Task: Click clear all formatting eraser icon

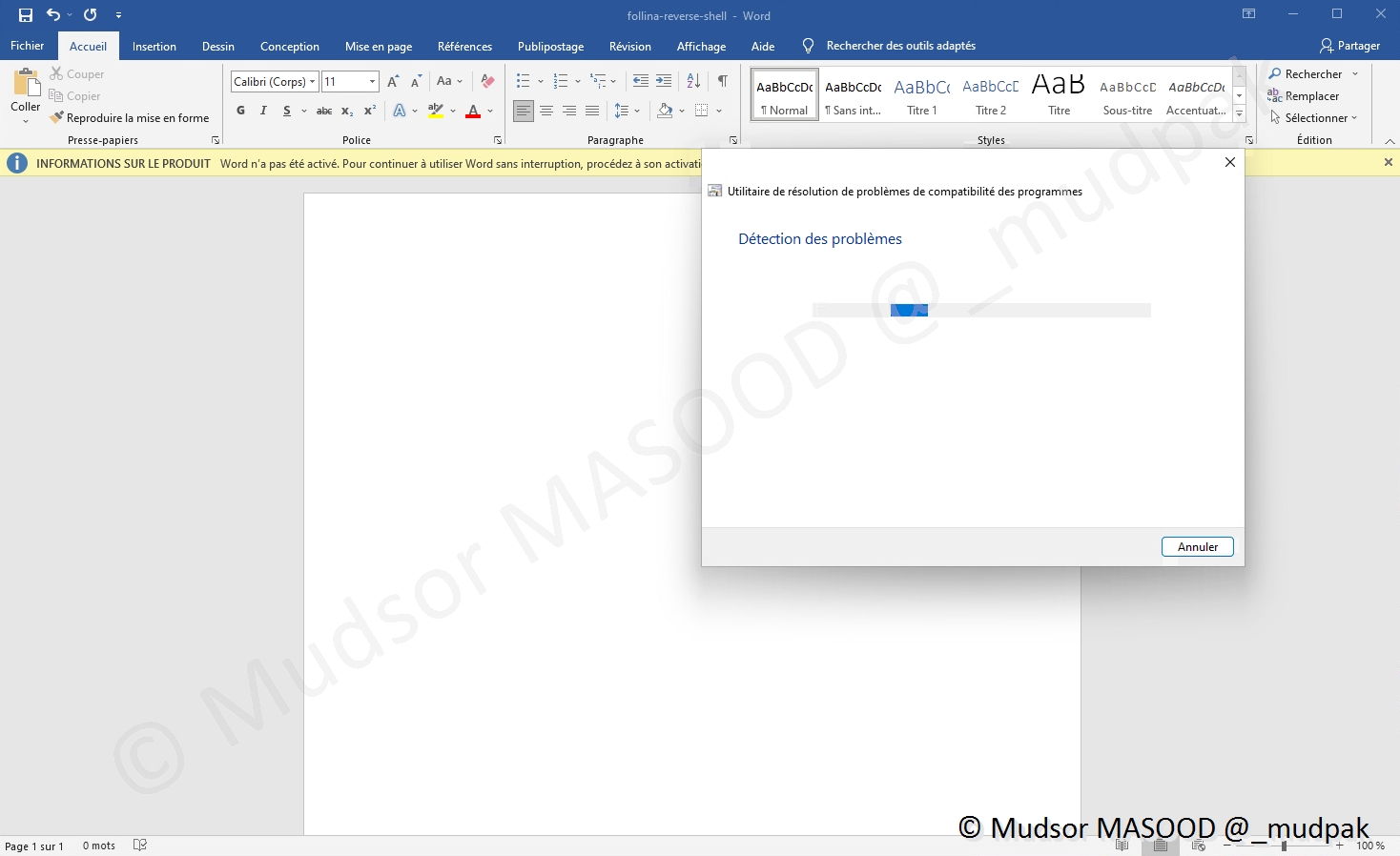Action: 487,81
